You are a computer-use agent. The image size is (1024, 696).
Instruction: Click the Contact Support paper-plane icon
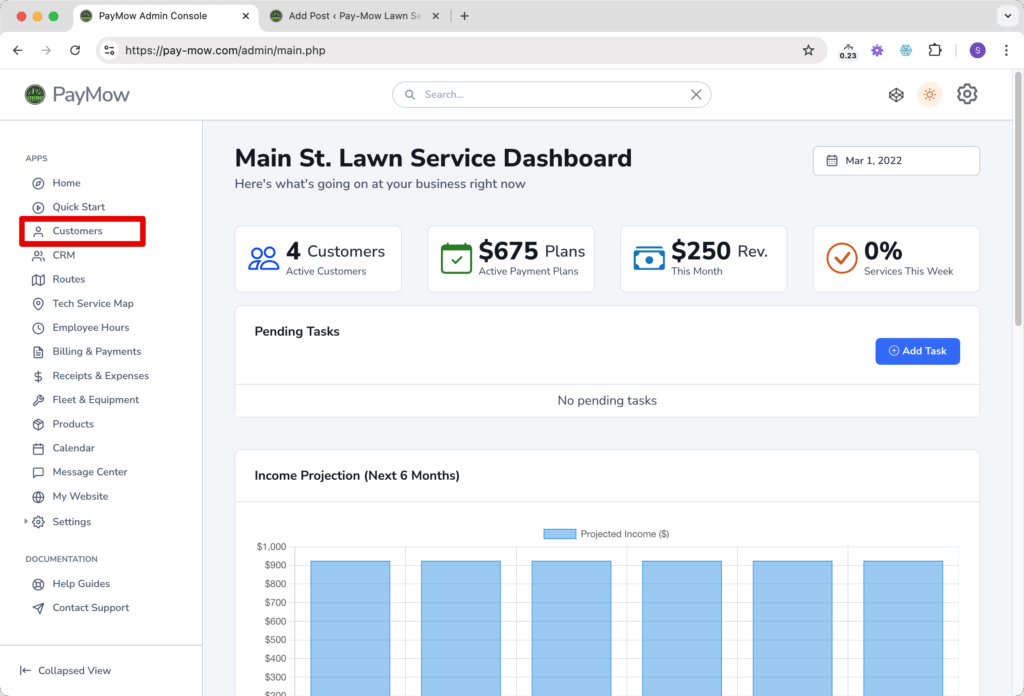(x=39, y=608)
